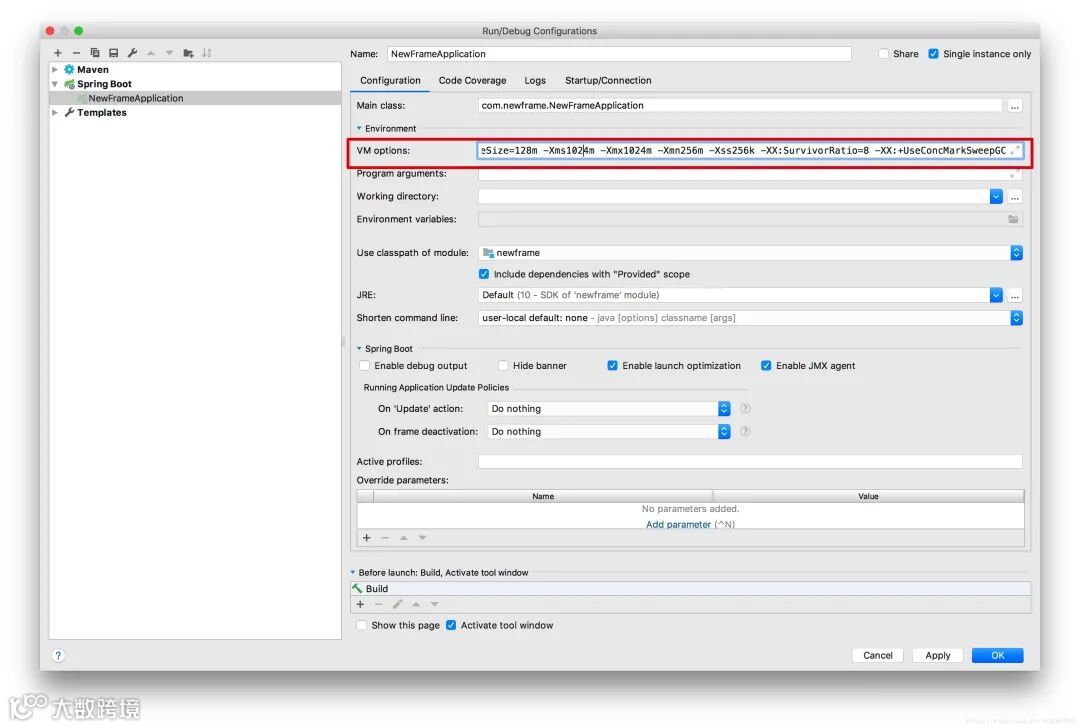Move override parameter up
Viewport: 1080px width, 728px height.
pyautogui.click(x=404, y=538)
